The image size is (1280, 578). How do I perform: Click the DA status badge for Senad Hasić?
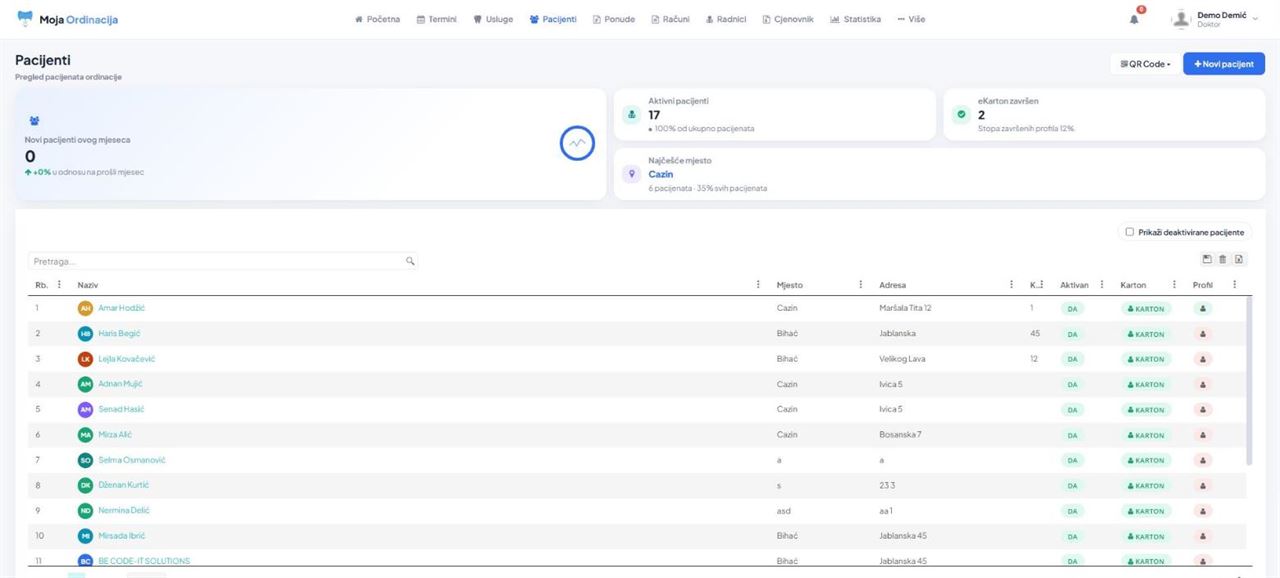point(1072,410)
